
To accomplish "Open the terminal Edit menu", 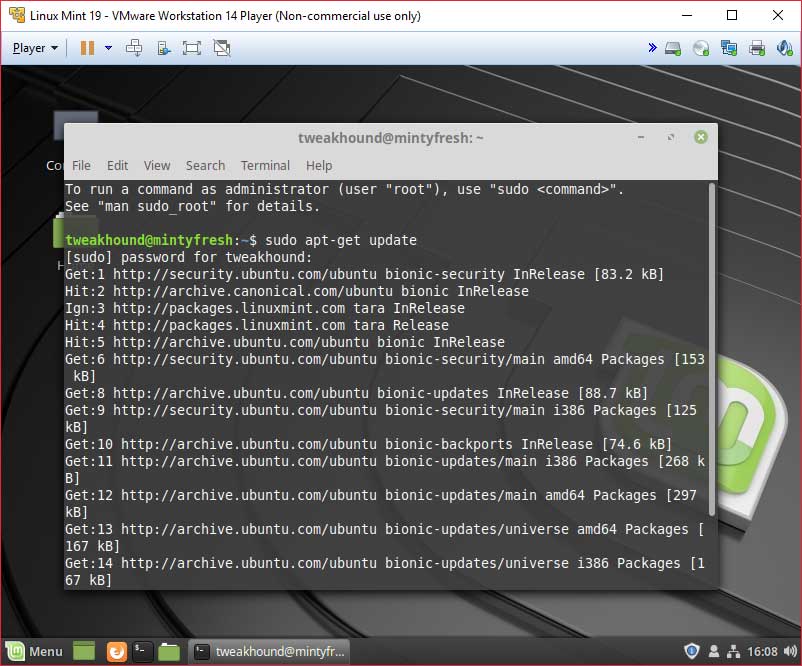I will point(117,166).
